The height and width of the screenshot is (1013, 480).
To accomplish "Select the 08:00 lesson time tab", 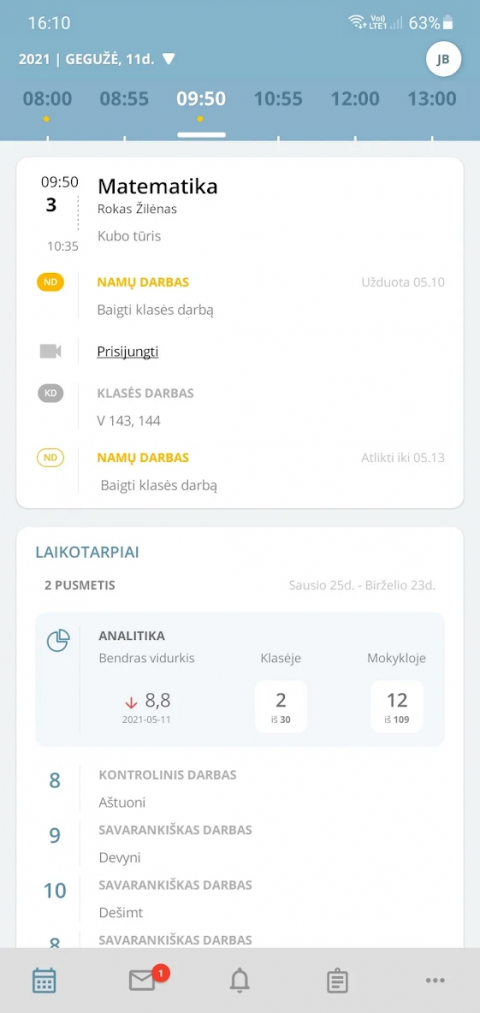I will click(x=48, y=99).
